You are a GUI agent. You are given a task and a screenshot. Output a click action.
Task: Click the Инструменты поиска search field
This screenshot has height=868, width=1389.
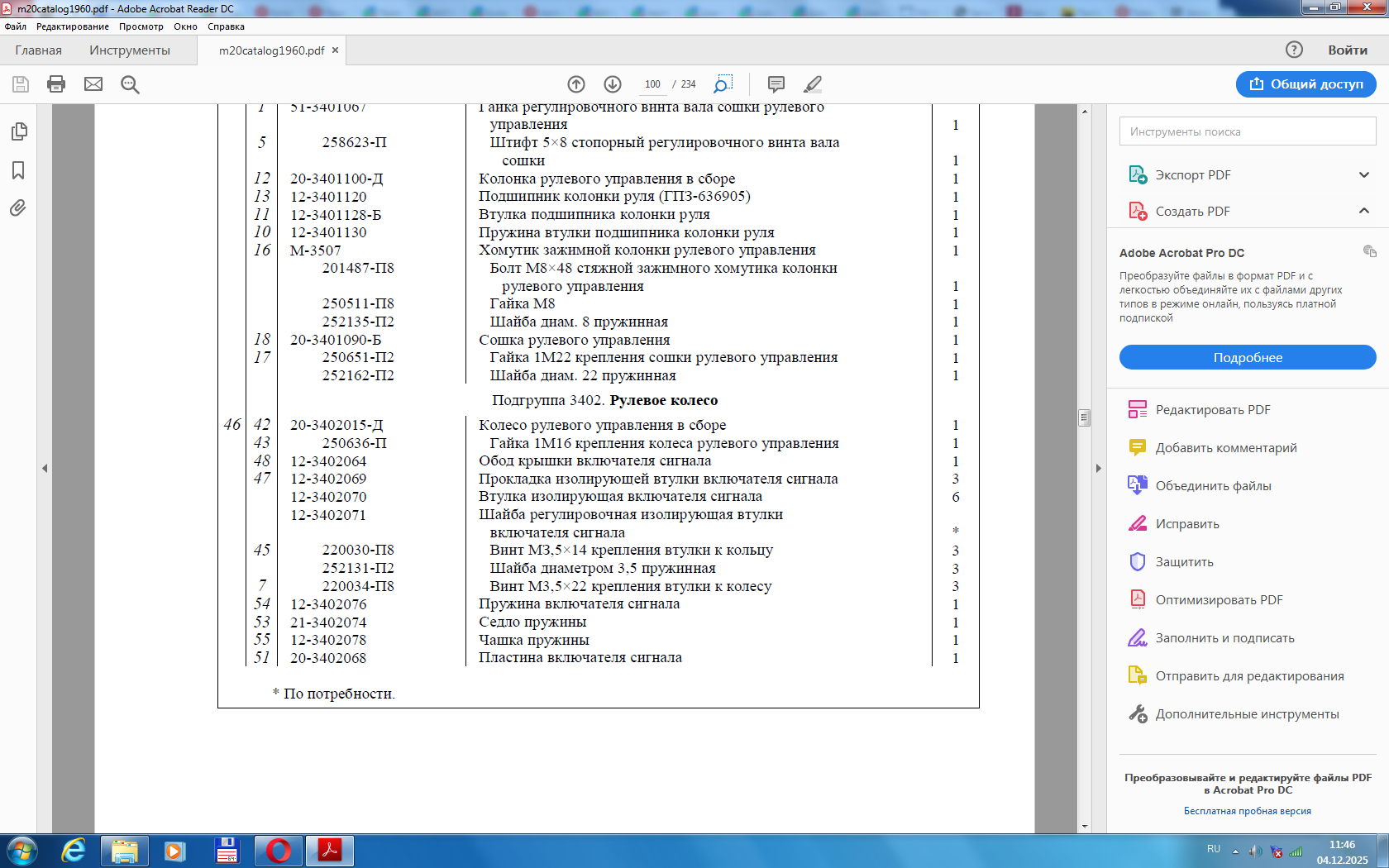coord(1247,131)
